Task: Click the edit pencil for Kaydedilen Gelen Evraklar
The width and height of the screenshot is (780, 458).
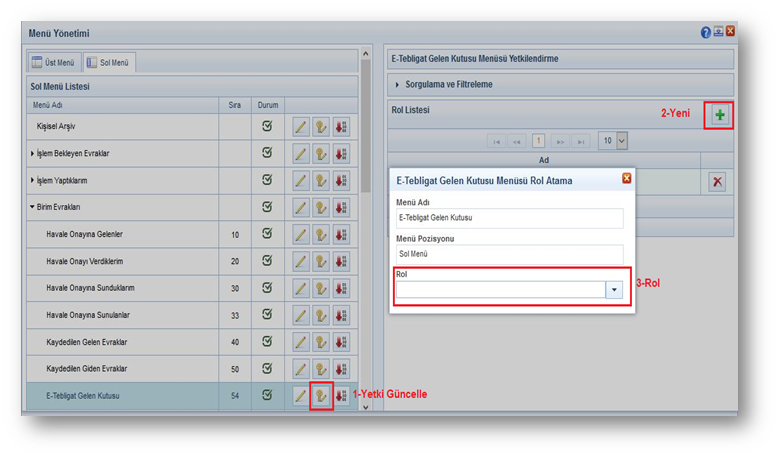Action: pyautogui.click(x=300, y=343)
